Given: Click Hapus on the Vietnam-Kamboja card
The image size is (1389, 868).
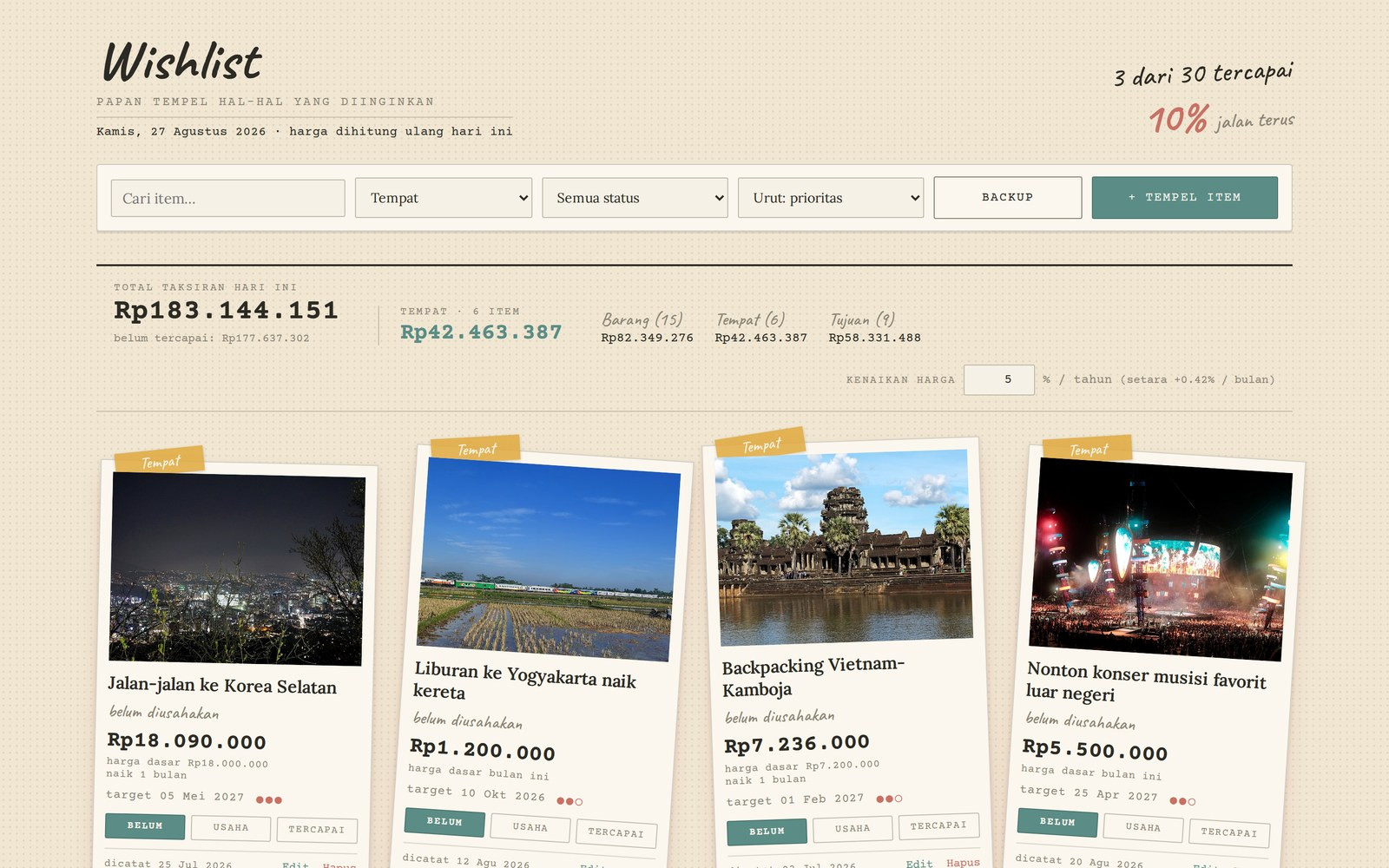Looking at the screenshot, I should coord(963,862).
